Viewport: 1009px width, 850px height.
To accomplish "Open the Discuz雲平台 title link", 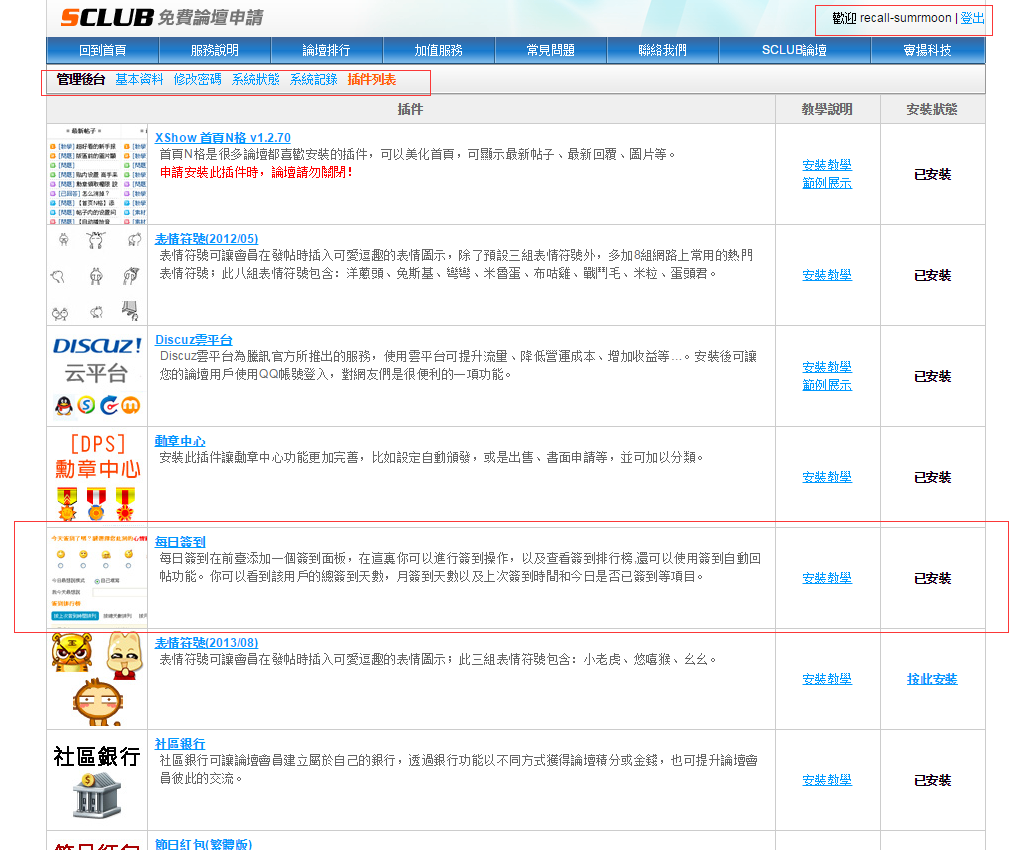I will tap(194, 340).
